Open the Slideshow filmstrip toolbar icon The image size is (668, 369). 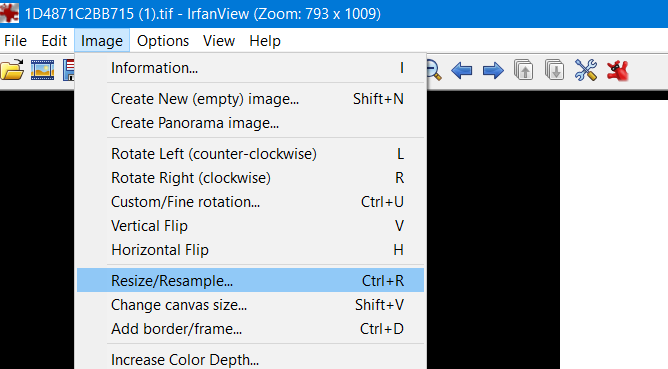point(42,70)
